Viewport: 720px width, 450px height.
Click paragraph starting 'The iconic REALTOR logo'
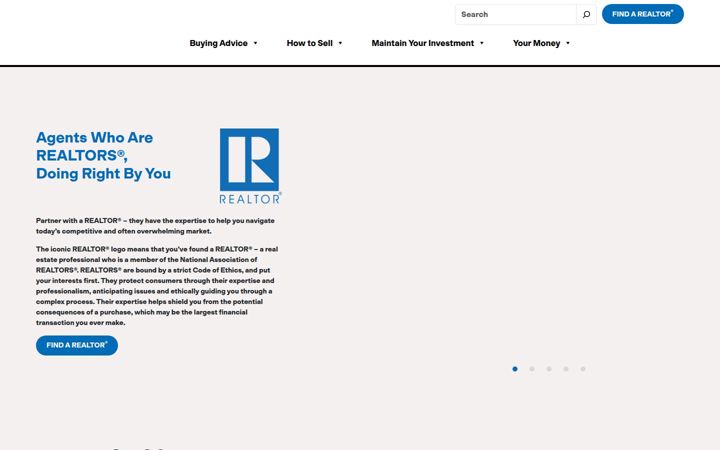157,286
